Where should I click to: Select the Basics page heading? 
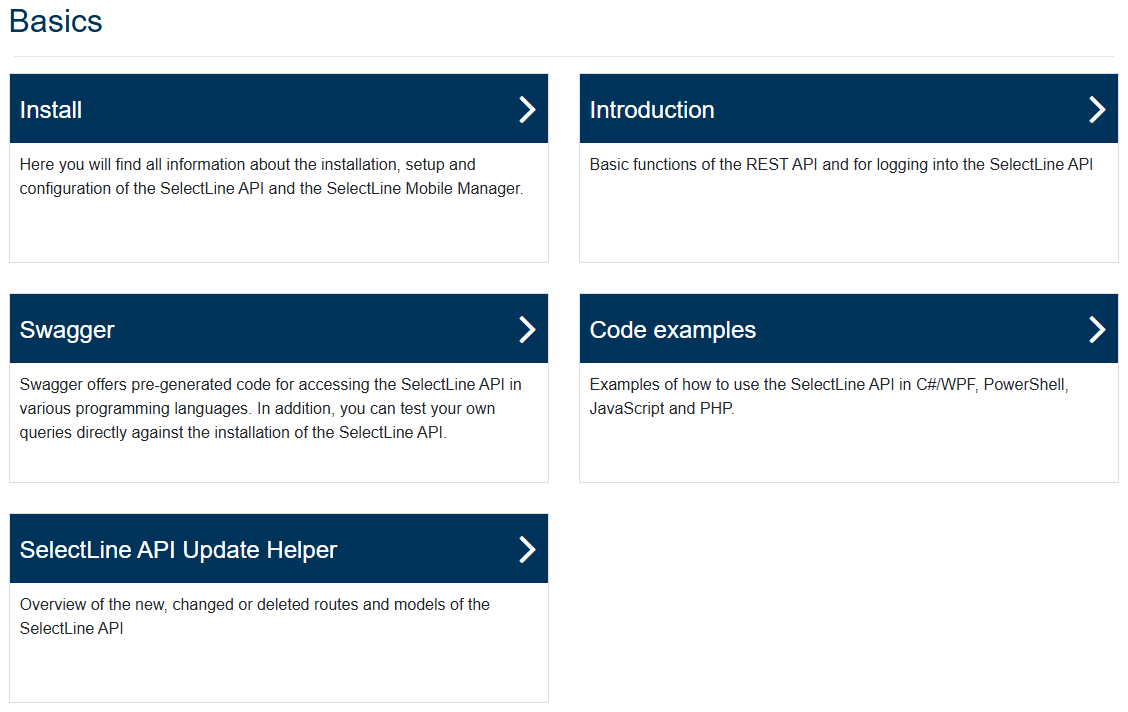click(55, 21)
